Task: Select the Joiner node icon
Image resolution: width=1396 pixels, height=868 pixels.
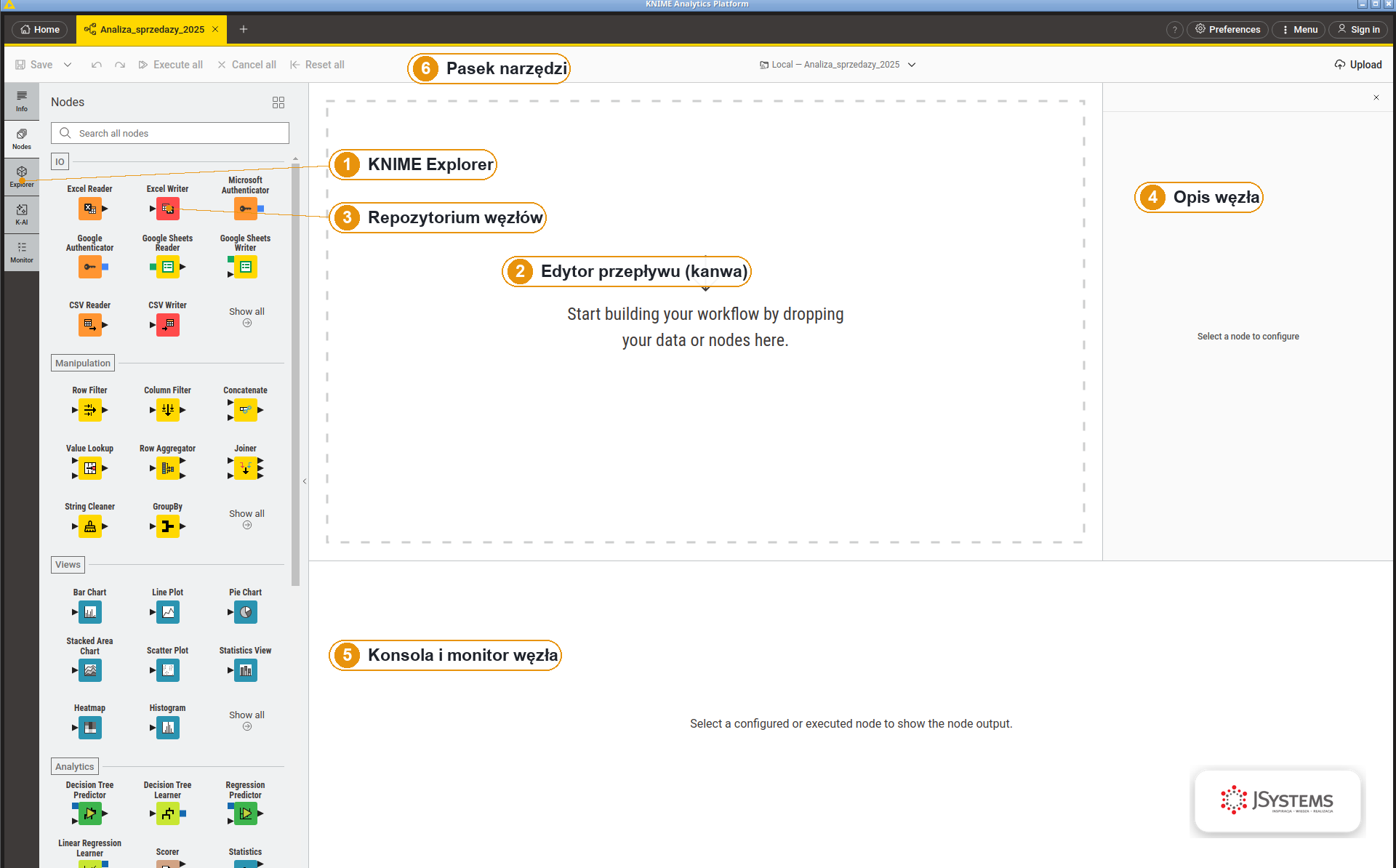Action: (x=246, y=468)
